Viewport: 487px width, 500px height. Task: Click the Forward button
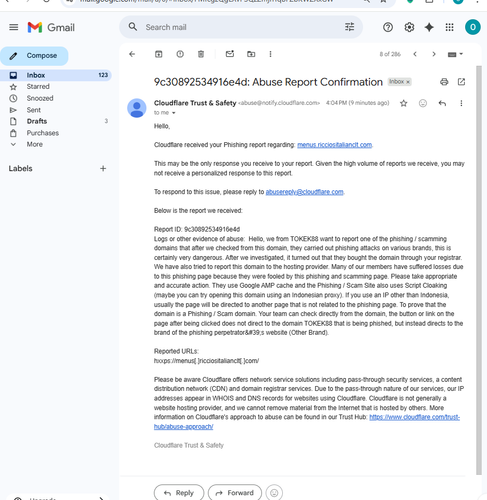[x=235, y=493]
